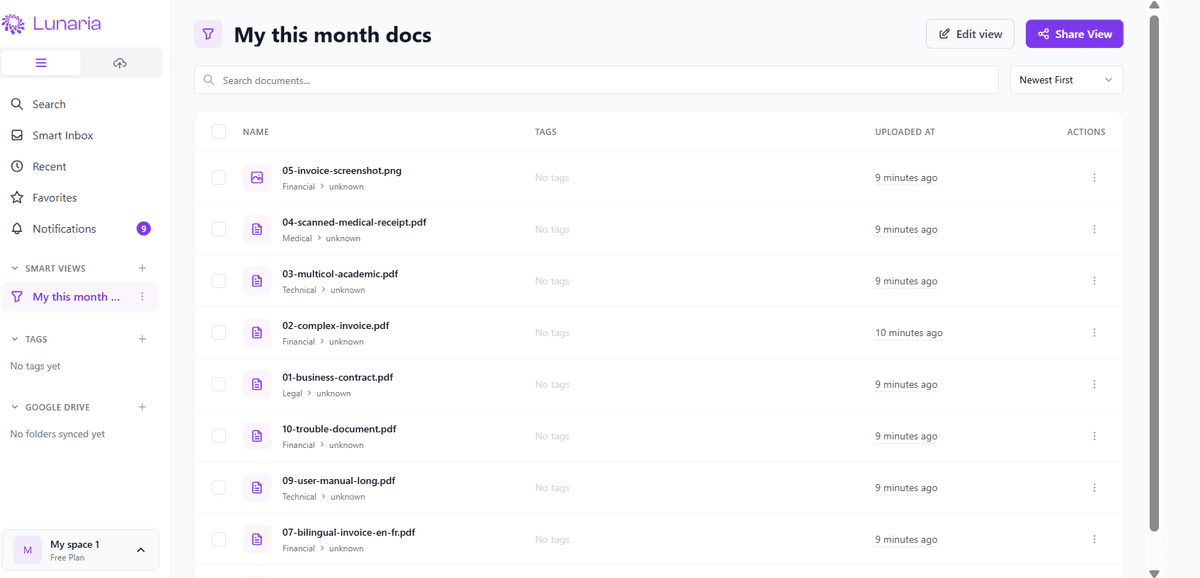
Task: Click the Lunaria logo
Action: (x=52, y=24)
